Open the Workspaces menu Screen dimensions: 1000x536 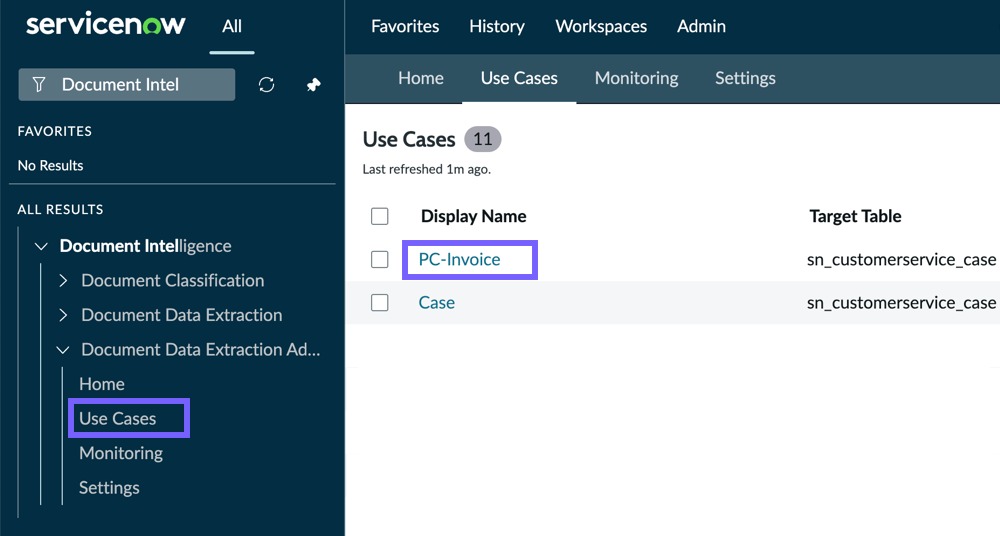click(601, 26)
